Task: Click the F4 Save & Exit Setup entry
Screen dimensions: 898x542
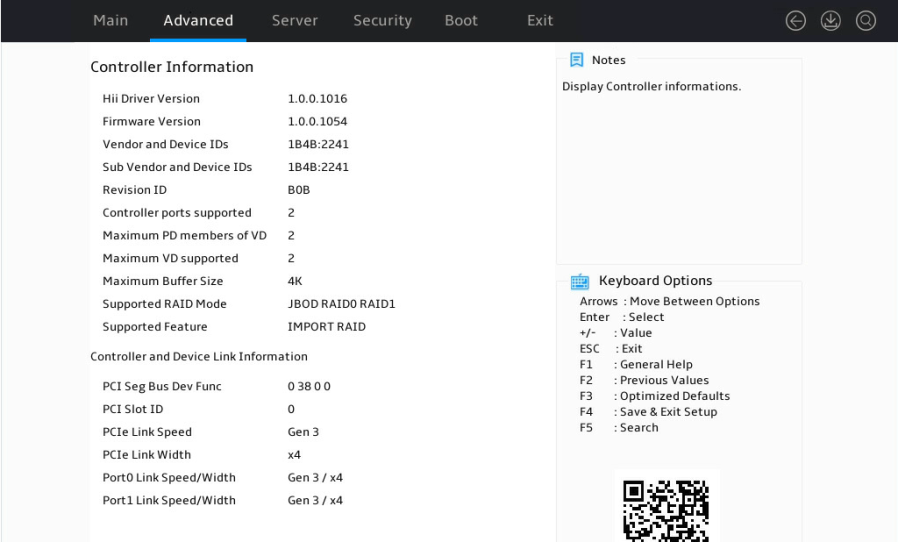Action: pos(648,412)
